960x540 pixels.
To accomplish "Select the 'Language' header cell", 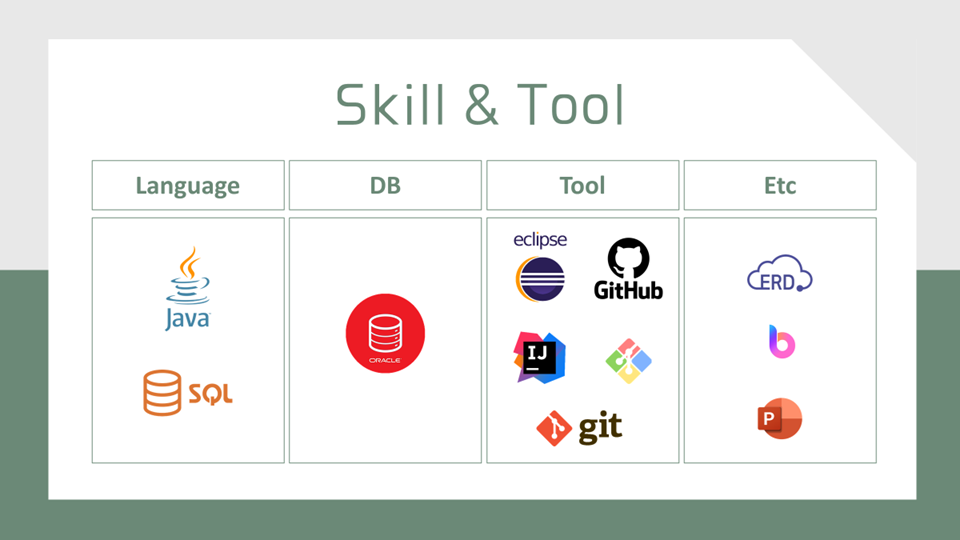I will click(188, 185).
